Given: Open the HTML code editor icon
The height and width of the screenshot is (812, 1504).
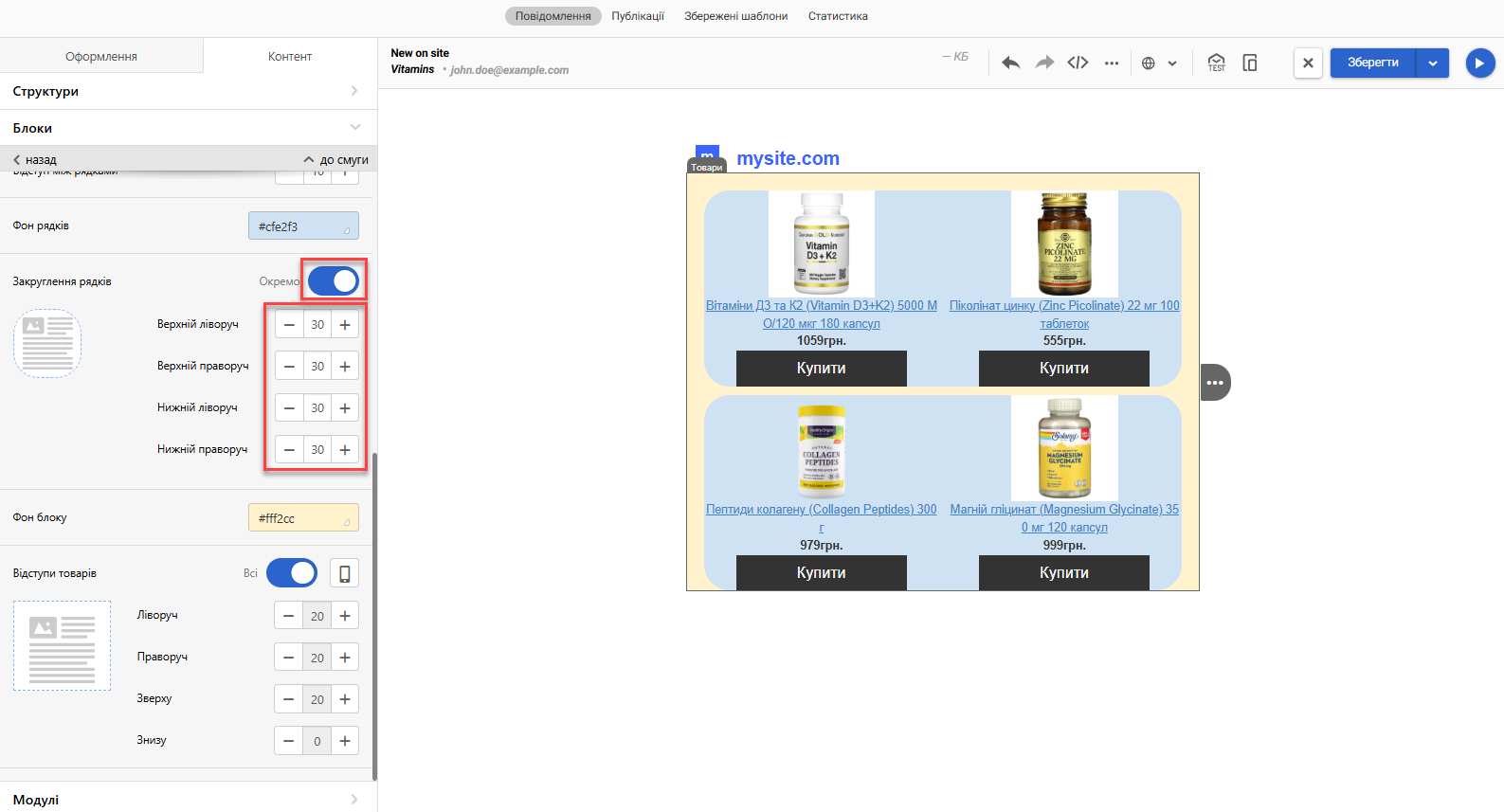Looking at the screenshot, I should [x=1078, y=63].
